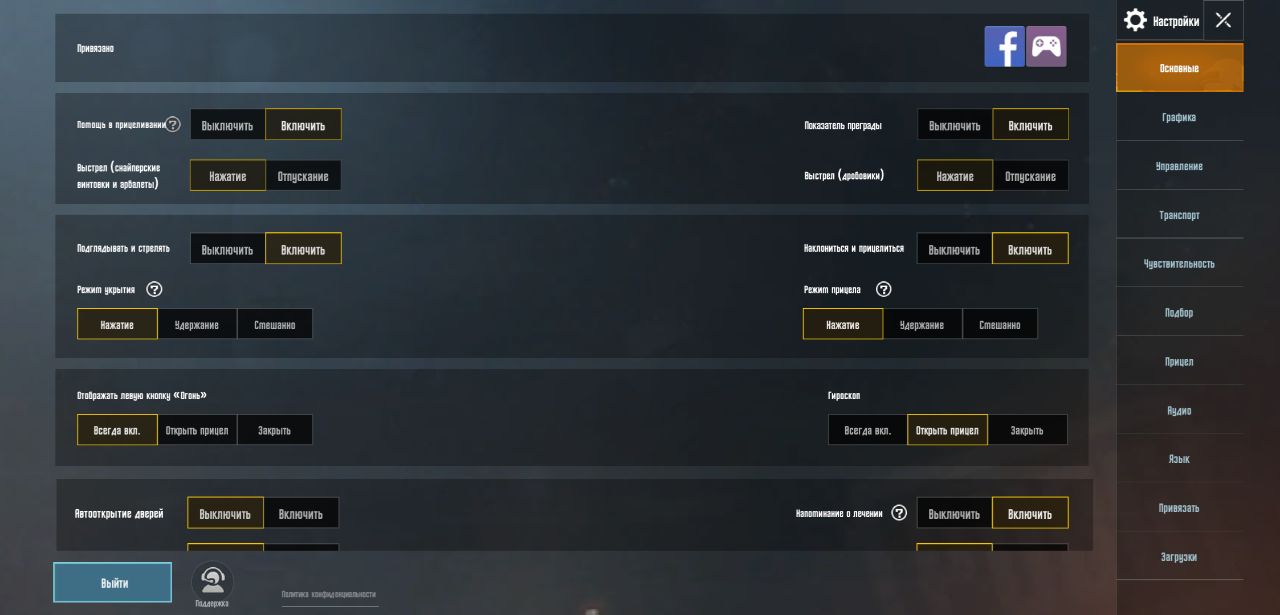Choose Смешанно for Режим прицела
The height and width of the screenshot is (615, 1280).
pos(1000,324)
